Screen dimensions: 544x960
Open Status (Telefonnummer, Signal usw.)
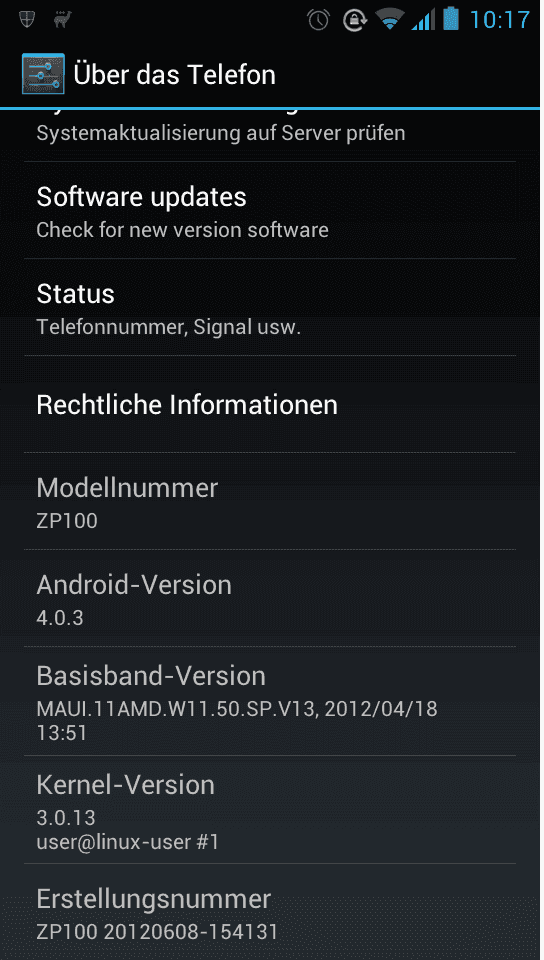click(270, 307)
